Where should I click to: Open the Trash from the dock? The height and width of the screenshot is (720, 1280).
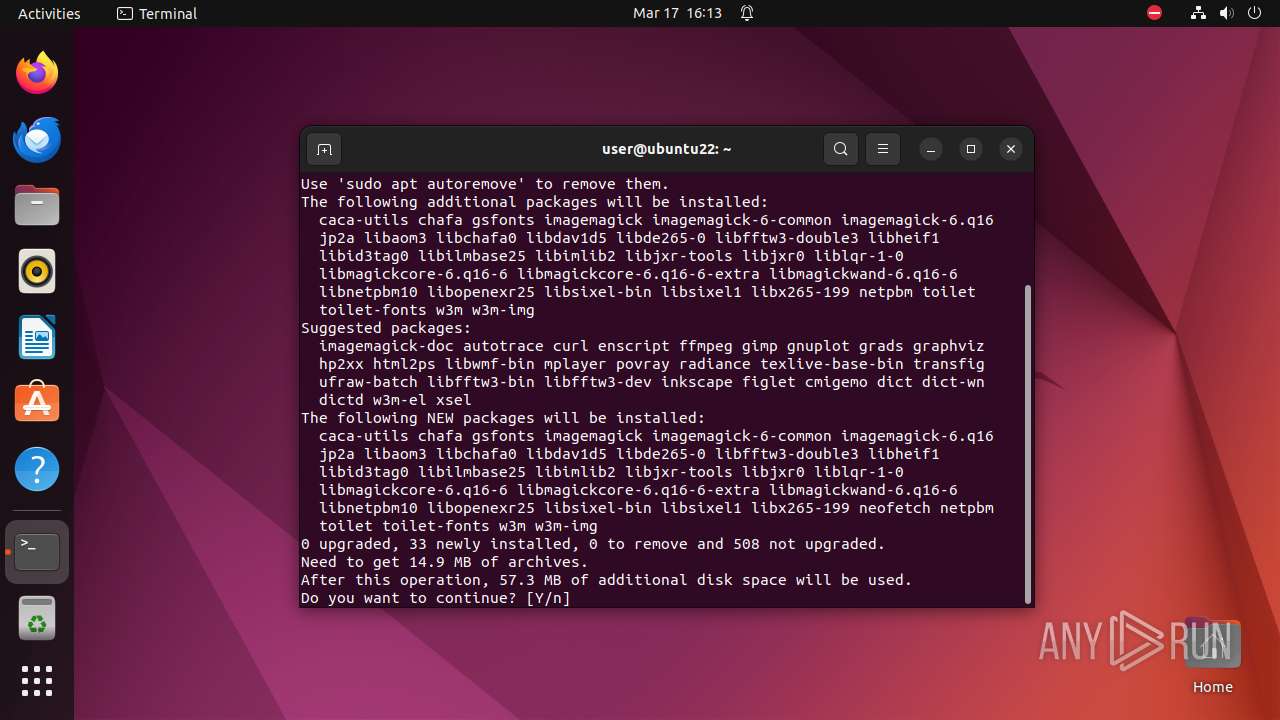click(x=37, y=619)
